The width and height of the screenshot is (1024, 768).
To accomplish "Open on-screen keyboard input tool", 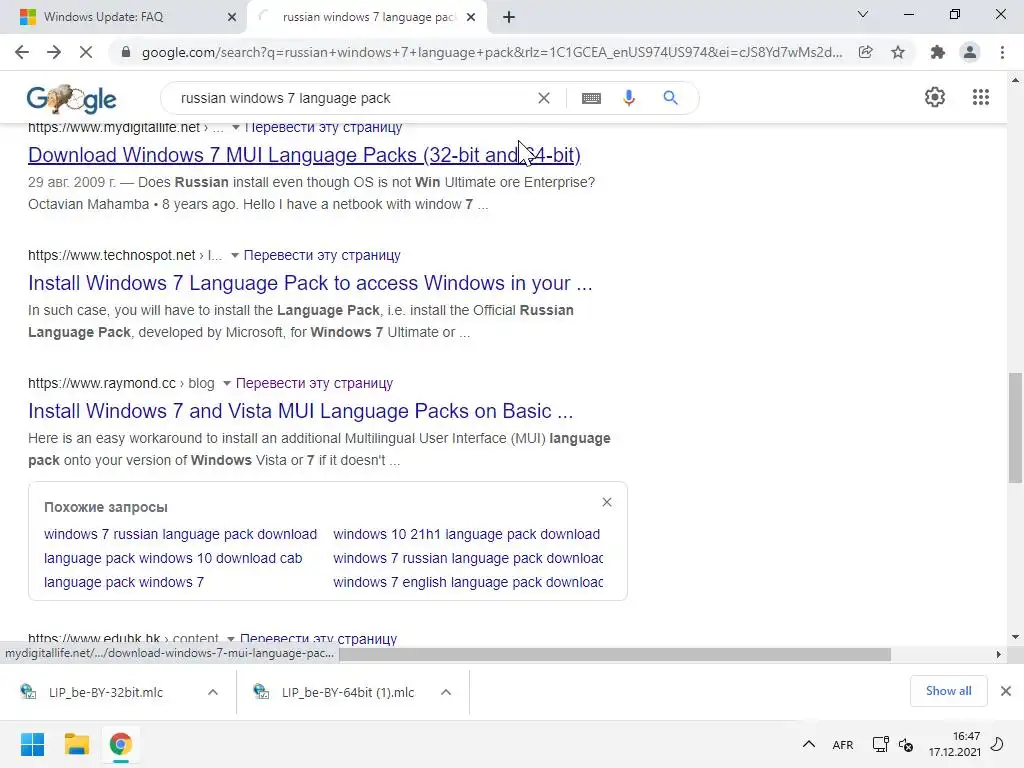I will (591, 98).
